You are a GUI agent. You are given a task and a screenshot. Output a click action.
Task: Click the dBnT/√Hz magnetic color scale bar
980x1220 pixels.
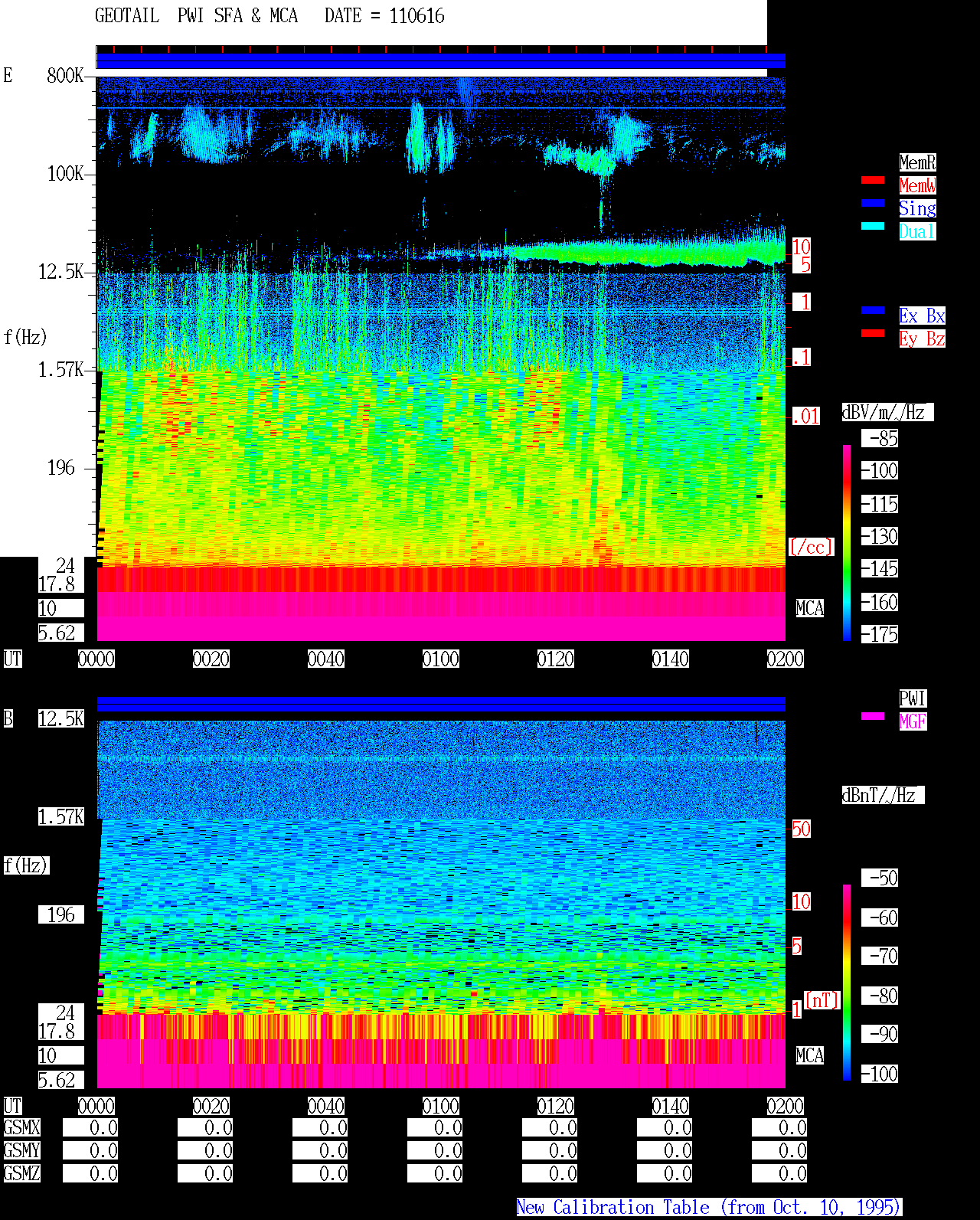(847, 983)
